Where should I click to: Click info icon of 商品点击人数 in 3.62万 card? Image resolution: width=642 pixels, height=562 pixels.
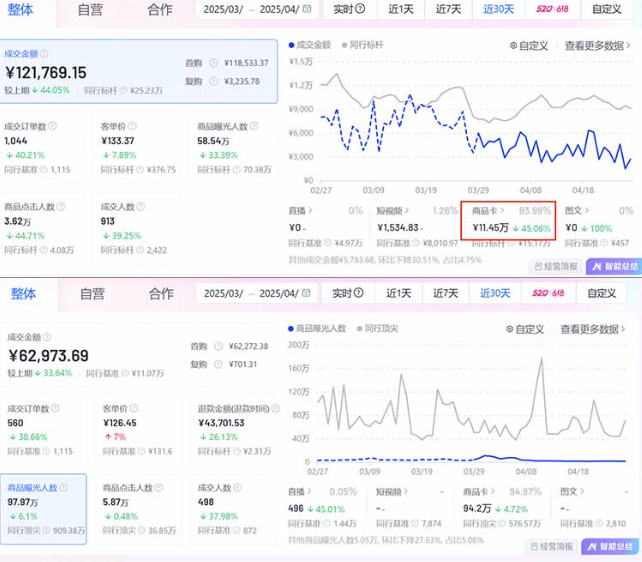click(x=61, y=207)
